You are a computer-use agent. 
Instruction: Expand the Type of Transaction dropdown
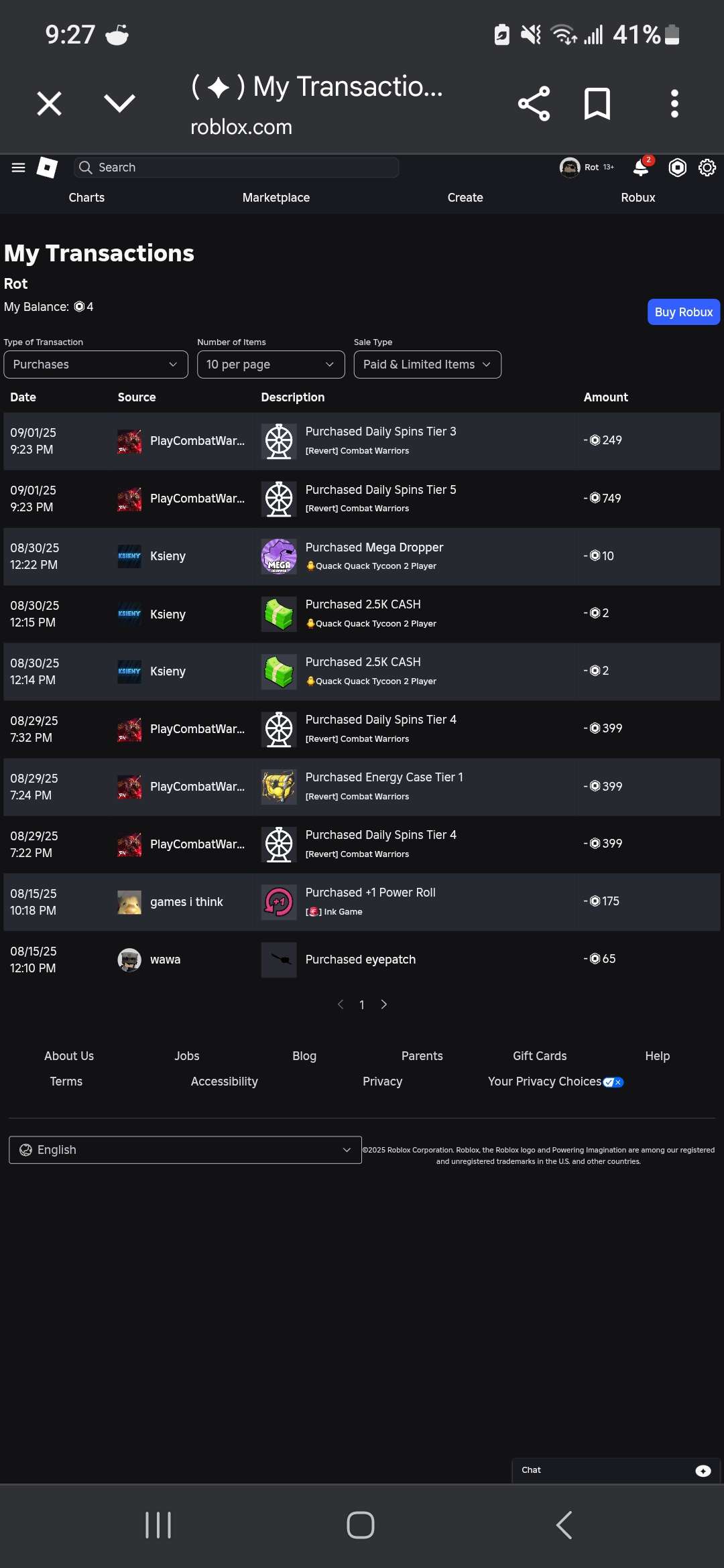tap(96, 365)
